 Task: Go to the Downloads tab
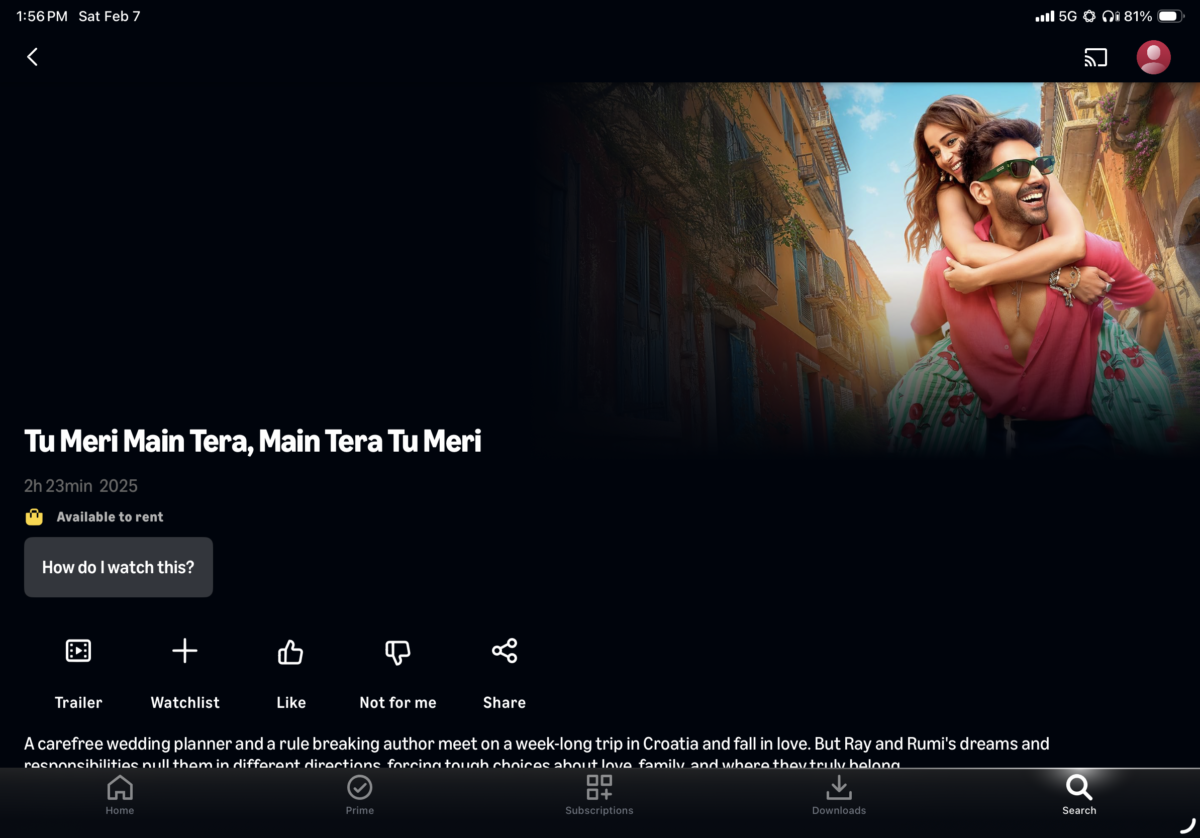[x=839, y=794]
